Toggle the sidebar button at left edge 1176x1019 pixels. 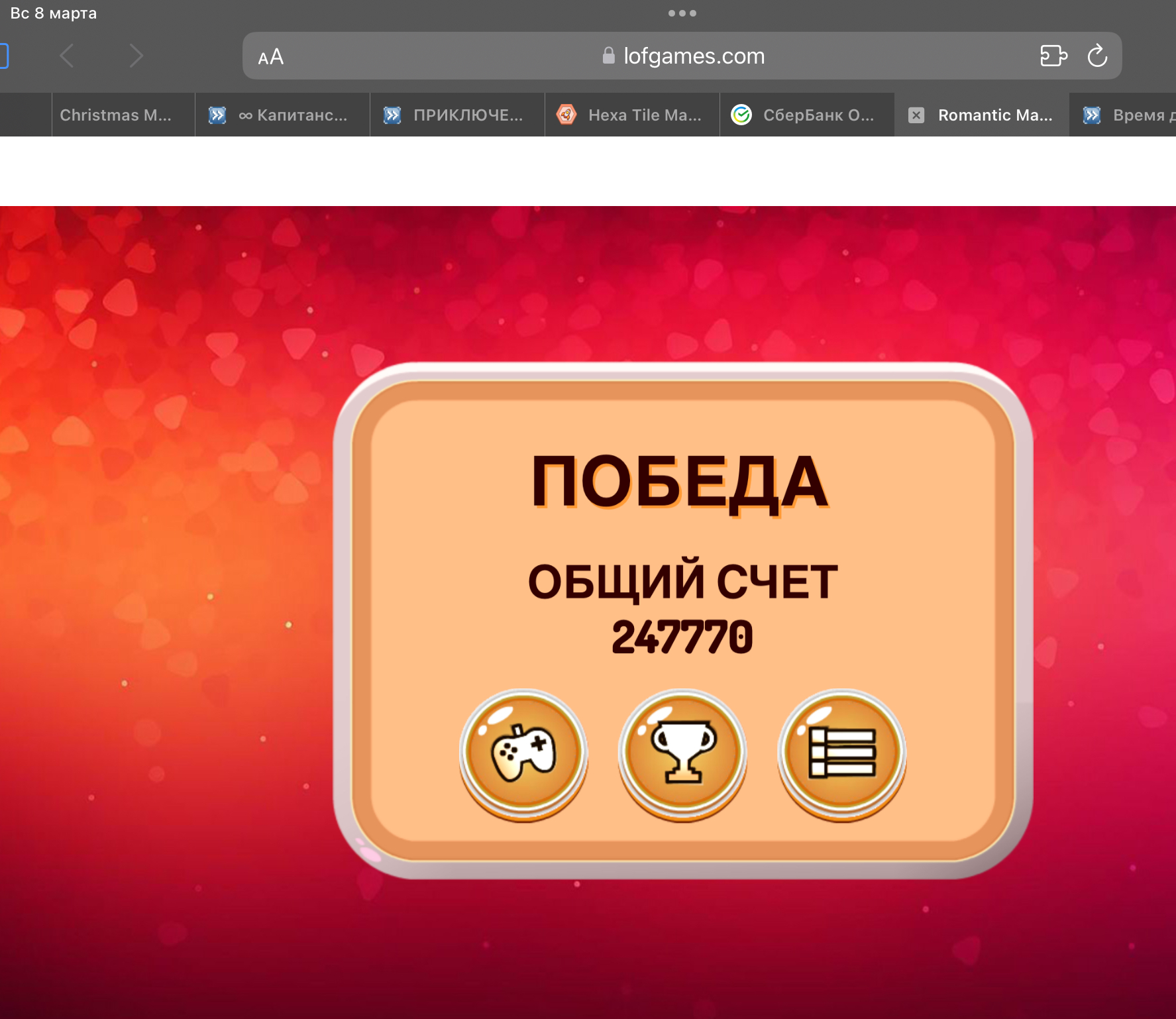(3, 56)
